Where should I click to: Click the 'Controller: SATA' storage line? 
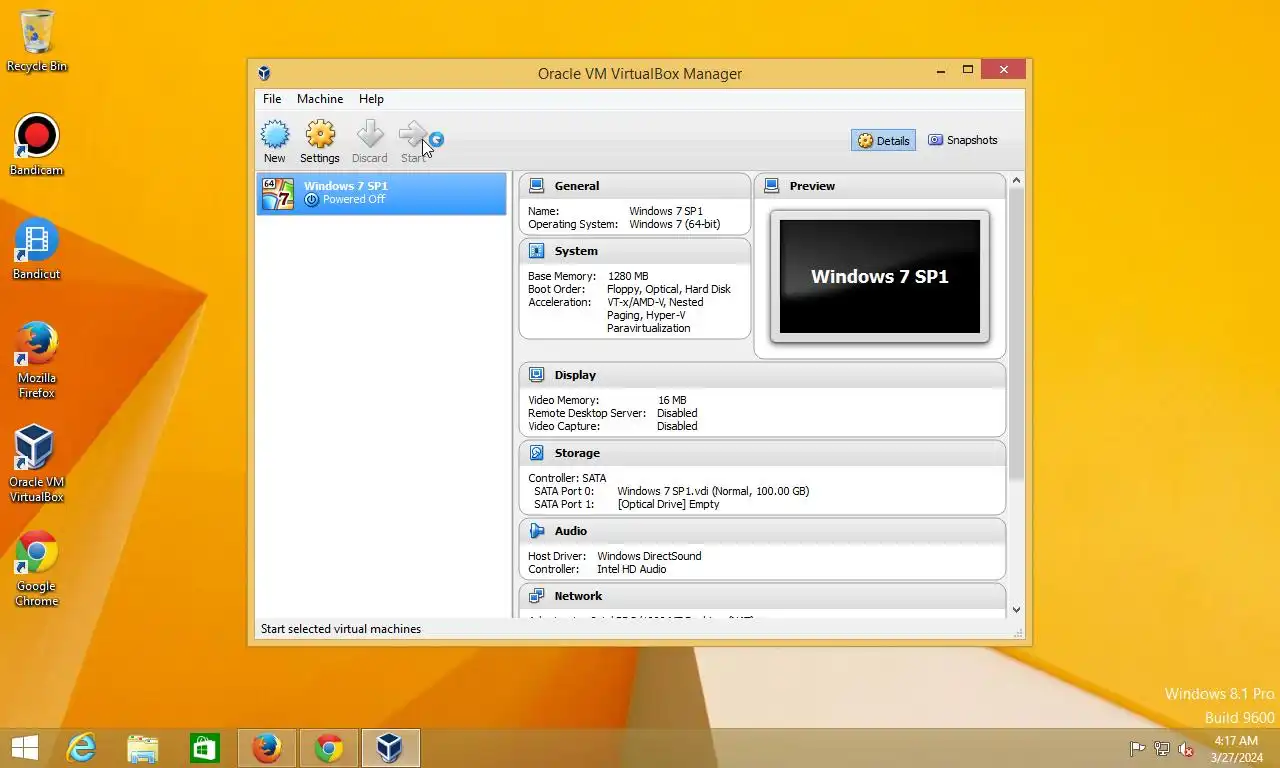click(567, 478)
